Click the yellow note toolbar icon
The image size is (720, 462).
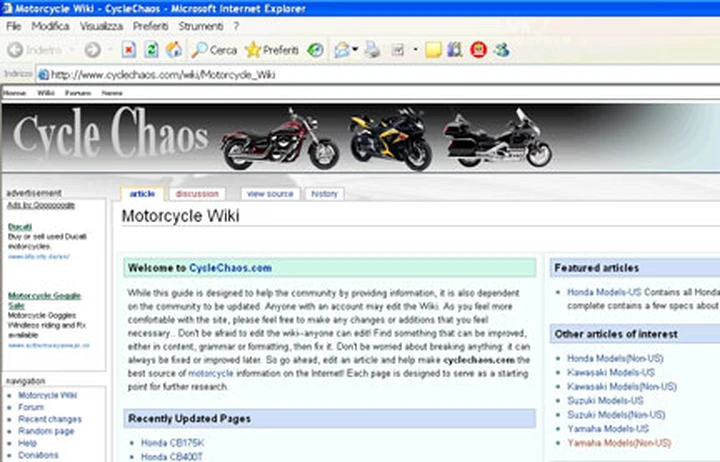[433, 50]
